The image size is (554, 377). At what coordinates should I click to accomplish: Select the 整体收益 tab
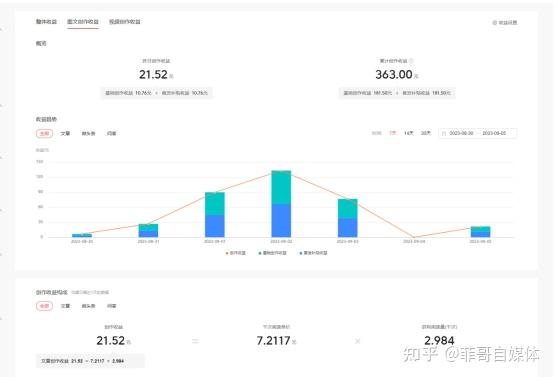click(x=46, y=22)
